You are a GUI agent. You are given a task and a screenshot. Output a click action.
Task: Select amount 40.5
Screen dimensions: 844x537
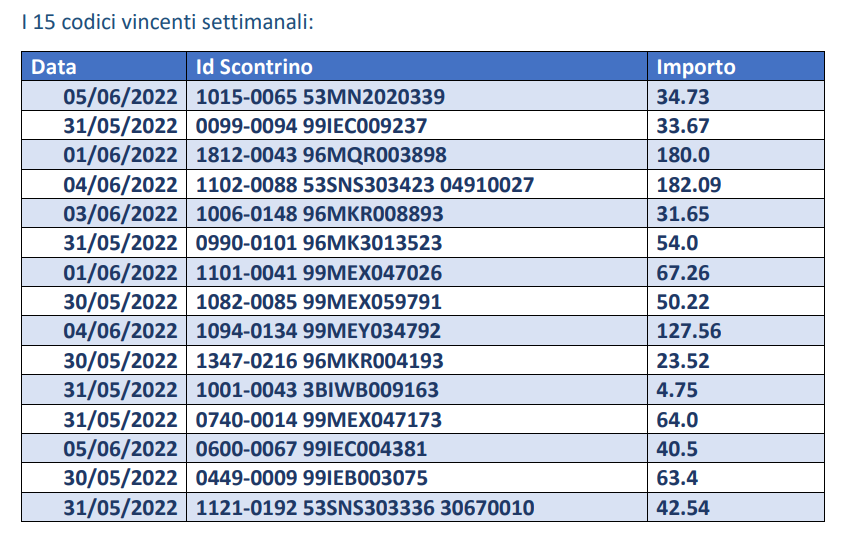point(677,449)
